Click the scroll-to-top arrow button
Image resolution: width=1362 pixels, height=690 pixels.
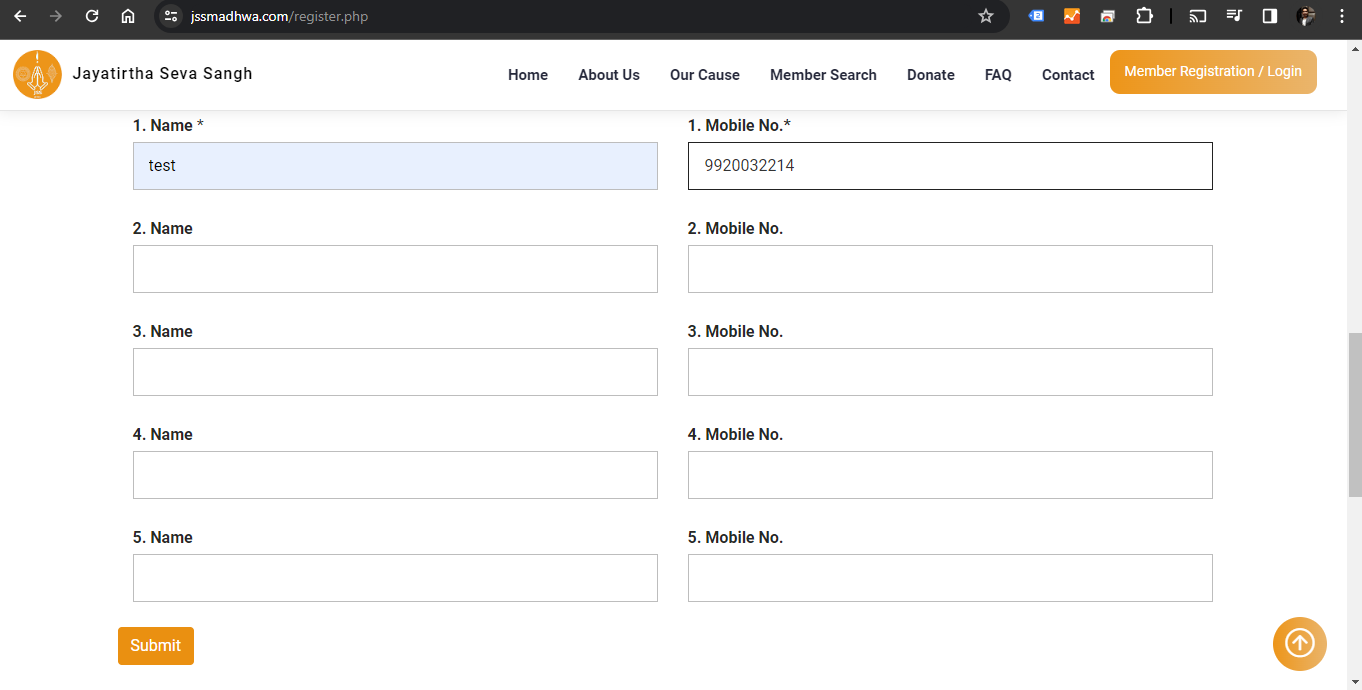1299,643
